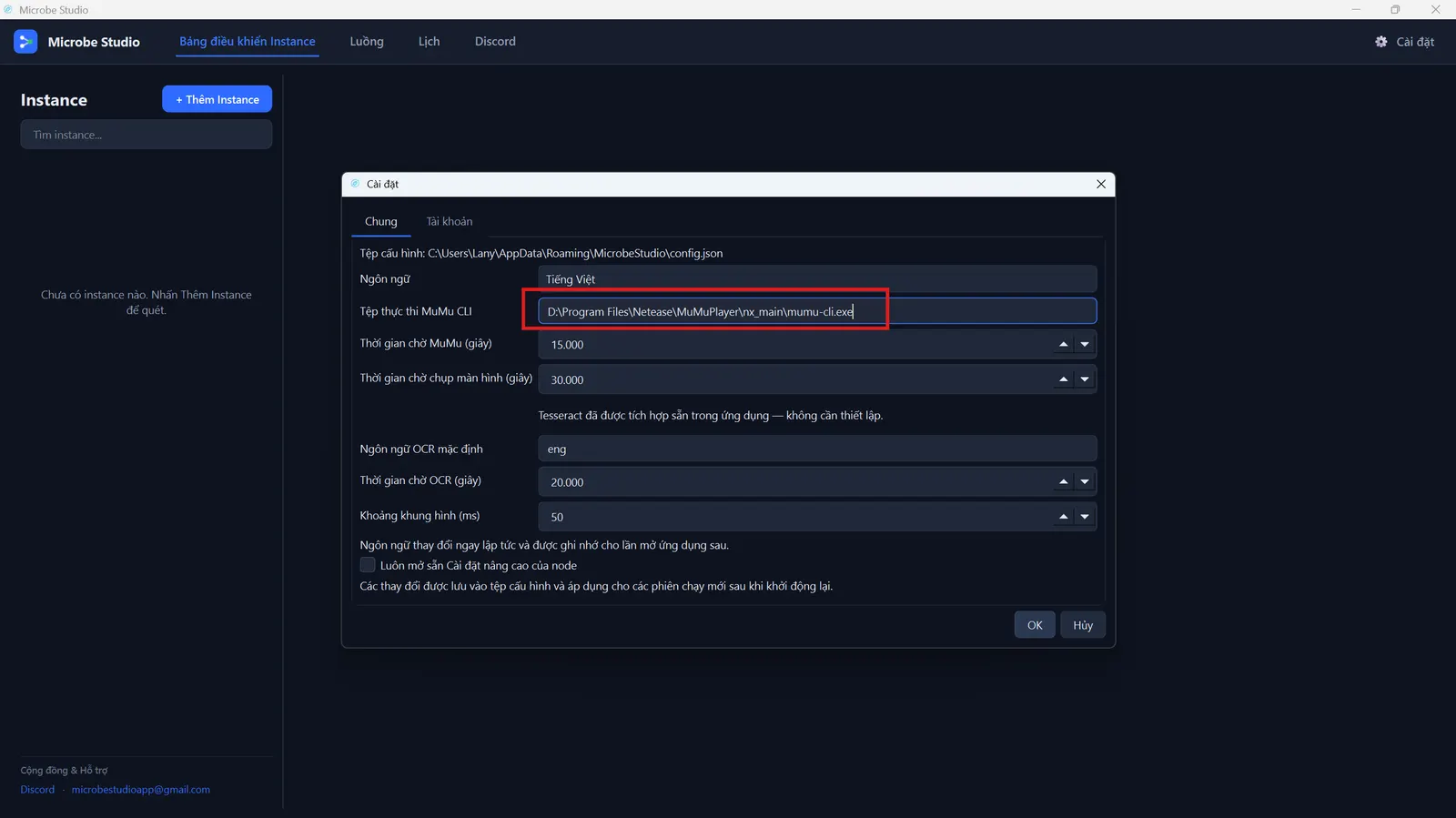Increase Thời gian chờ MuMu value
The image size is (1456, 818).
coord(1063,344)
